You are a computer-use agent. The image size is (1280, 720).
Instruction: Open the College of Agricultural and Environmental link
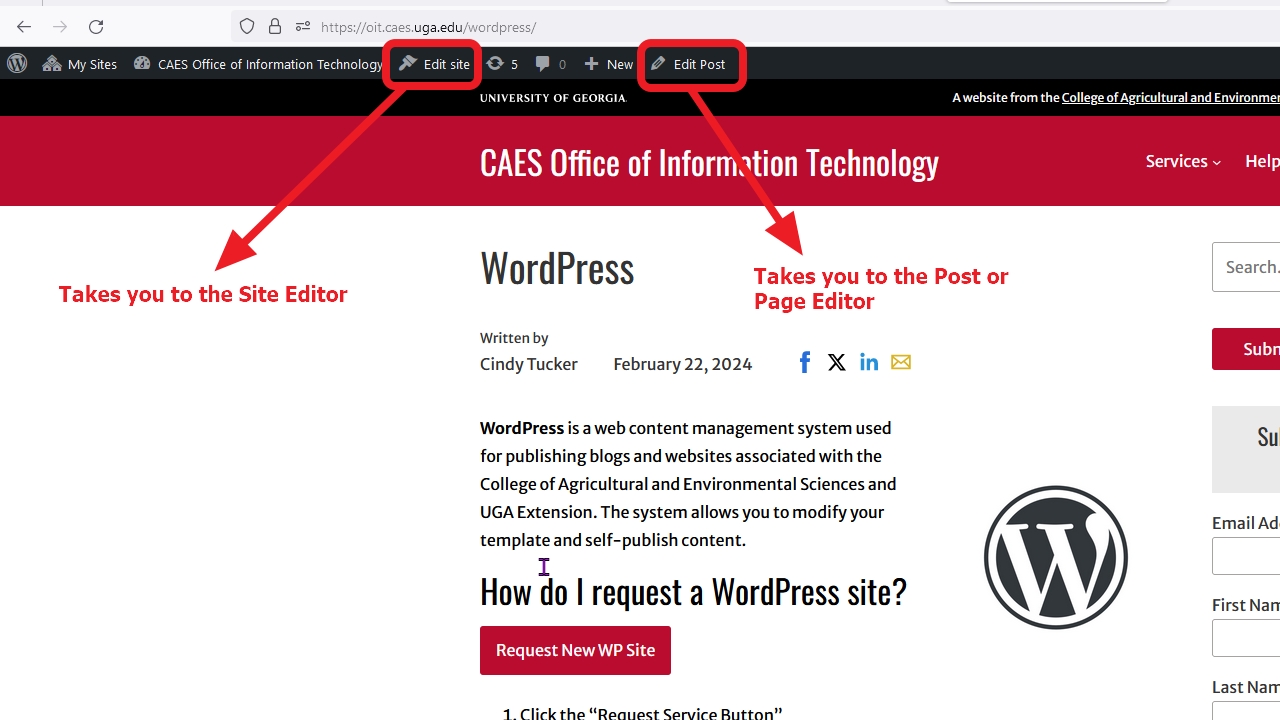click(x=1170, y=98)
